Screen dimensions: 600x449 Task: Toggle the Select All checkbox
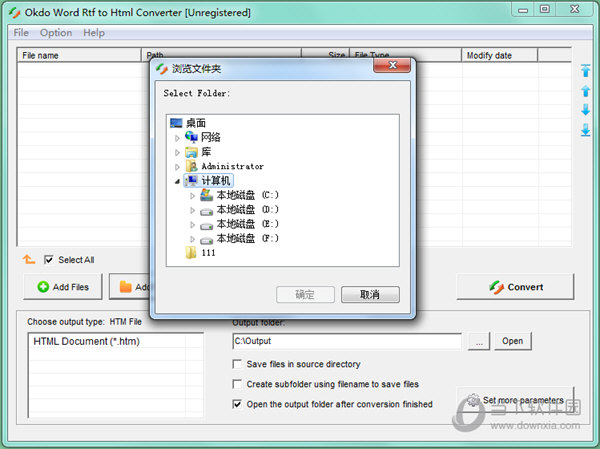(49, 260)
